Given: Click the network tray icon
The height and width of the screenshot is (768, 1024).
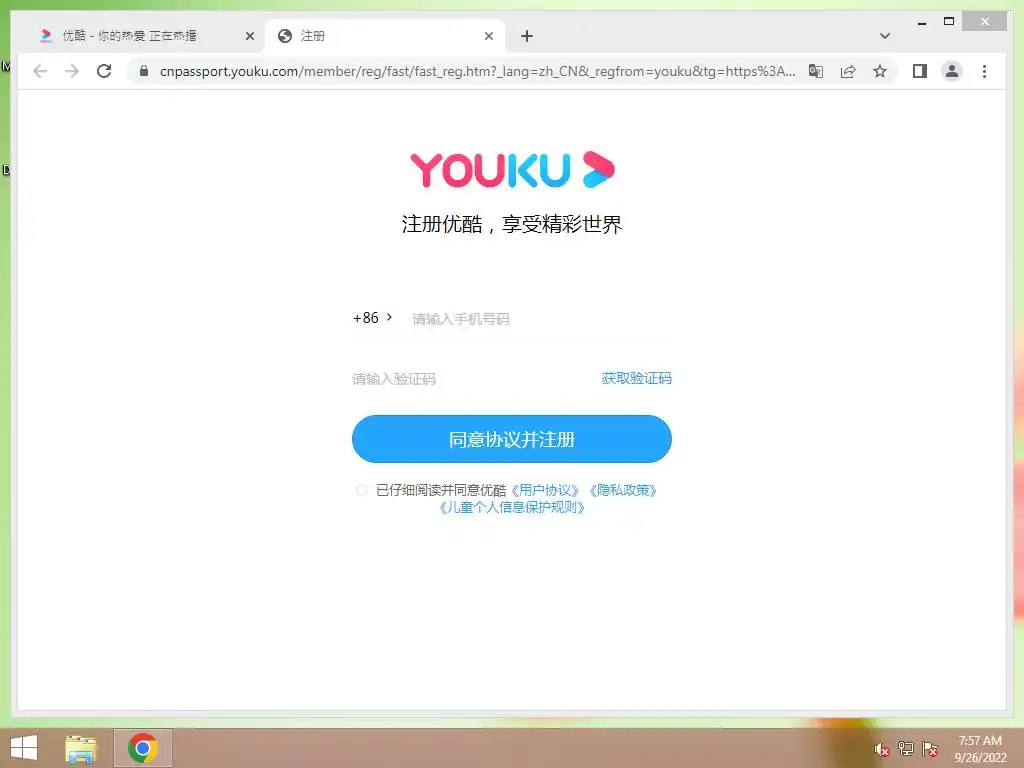Looking at the screenshot, I should [906, 748].
